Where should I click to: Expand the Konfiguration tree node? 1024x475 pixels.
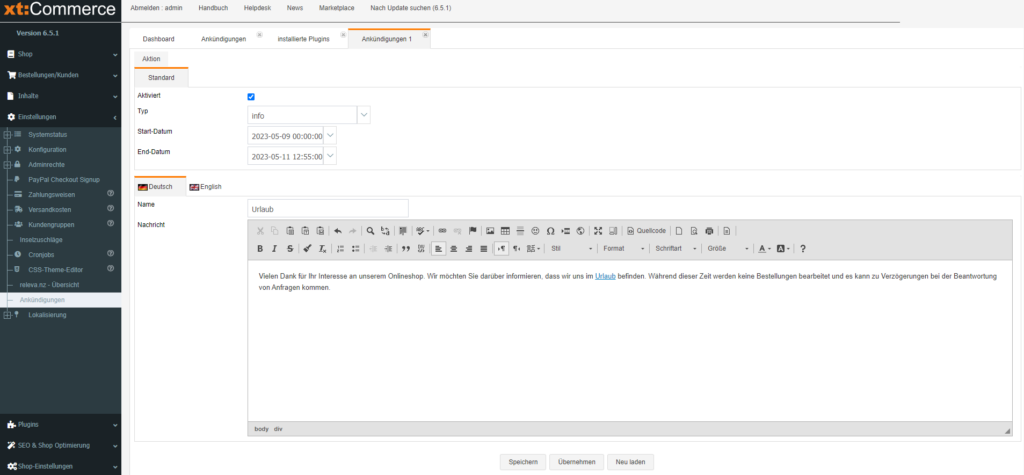coord(7,149)
